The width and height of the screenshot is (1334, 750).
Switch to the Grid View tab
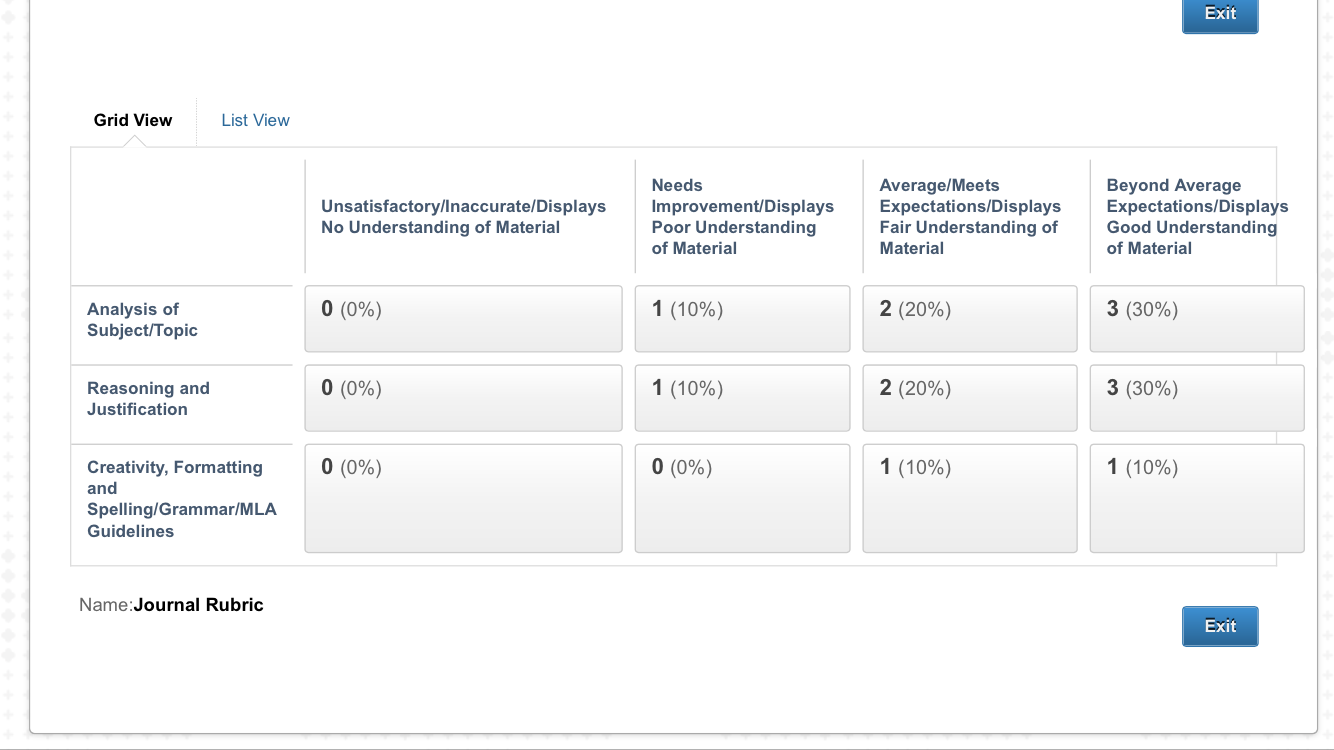133,120
